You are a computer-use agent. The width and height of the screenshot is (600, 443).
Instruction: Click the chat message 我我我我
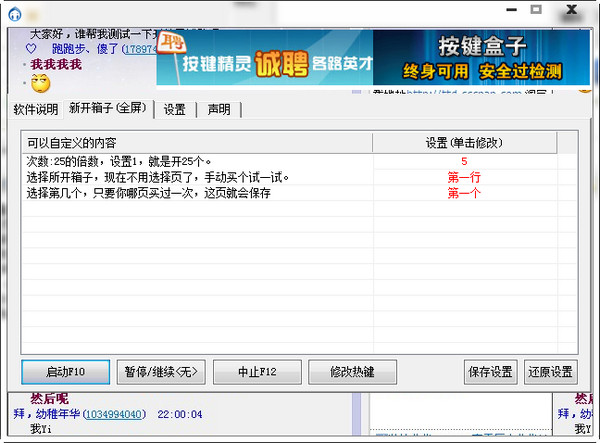(56, 64)
